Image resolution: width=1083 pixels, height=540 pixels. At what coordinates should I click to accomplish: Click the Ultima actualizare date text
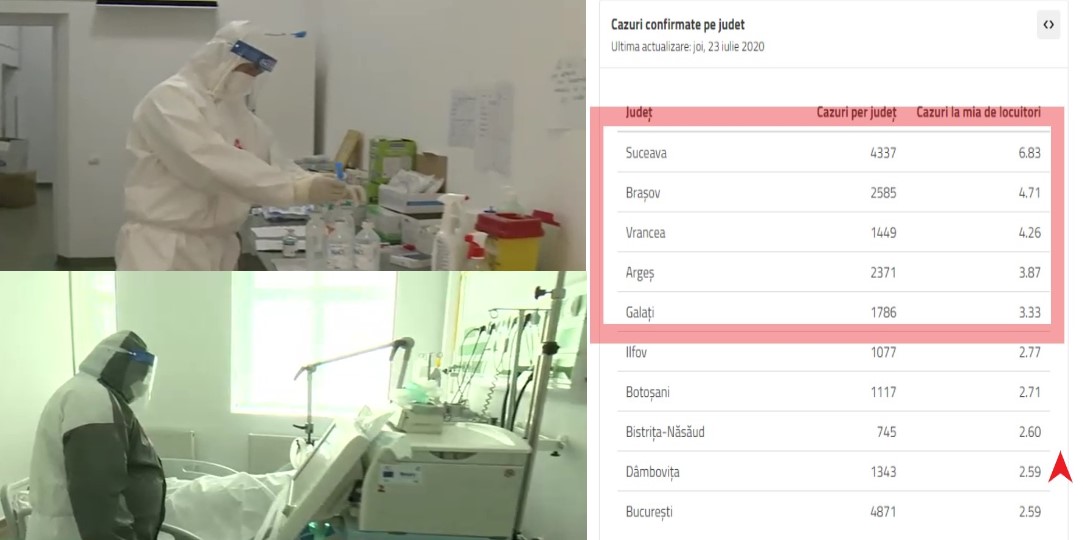(687, 47)
